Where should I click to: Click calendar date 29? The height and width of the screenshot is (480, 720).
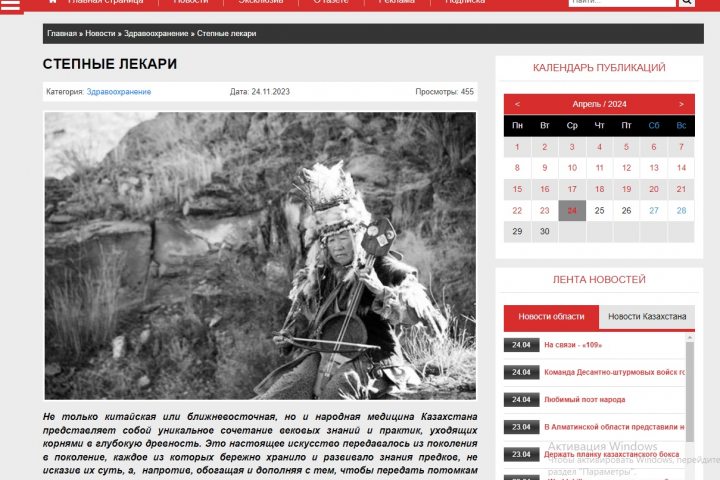coord(517,232)
